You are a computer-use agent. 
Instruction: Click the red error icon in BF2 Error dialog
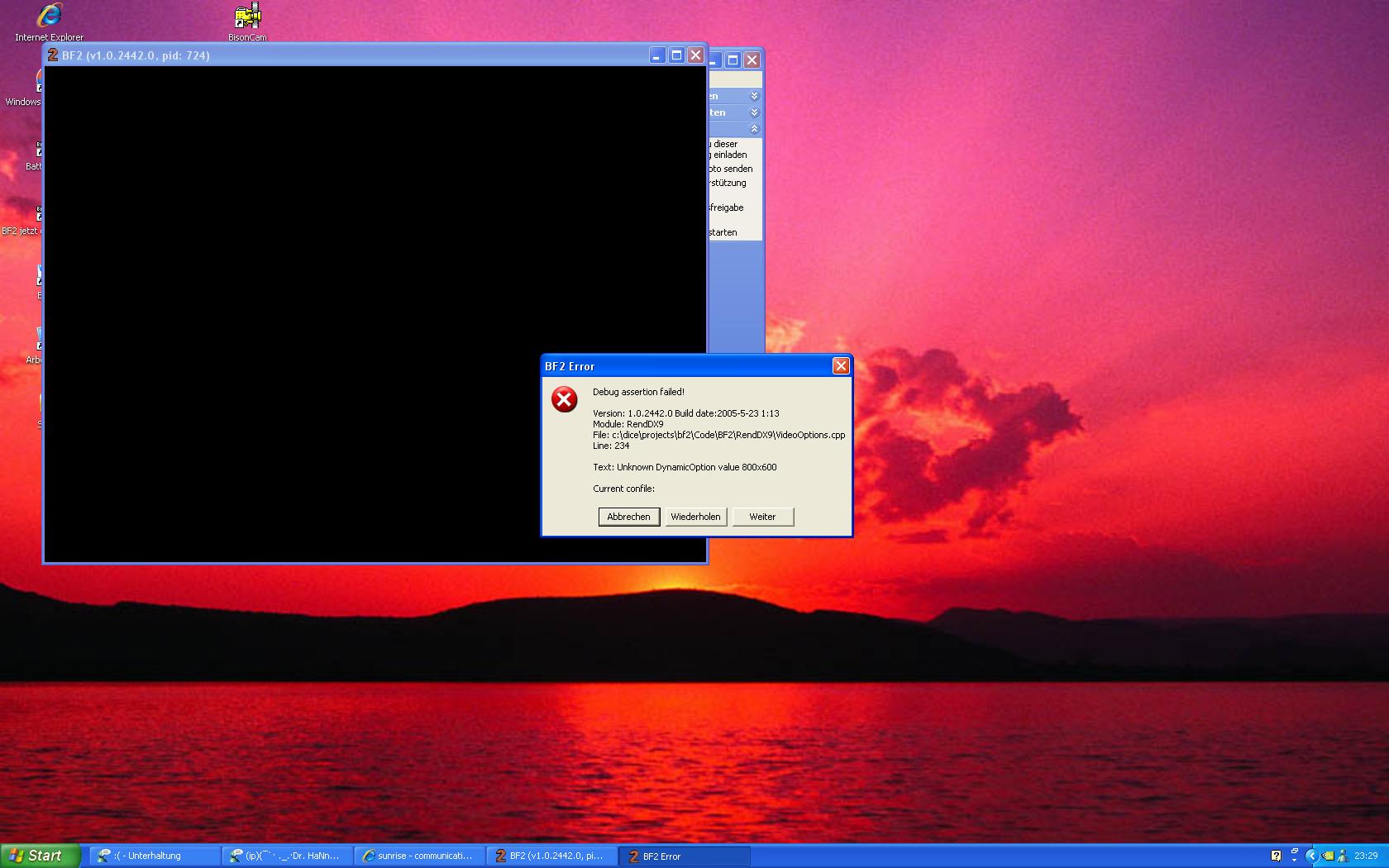565,400
